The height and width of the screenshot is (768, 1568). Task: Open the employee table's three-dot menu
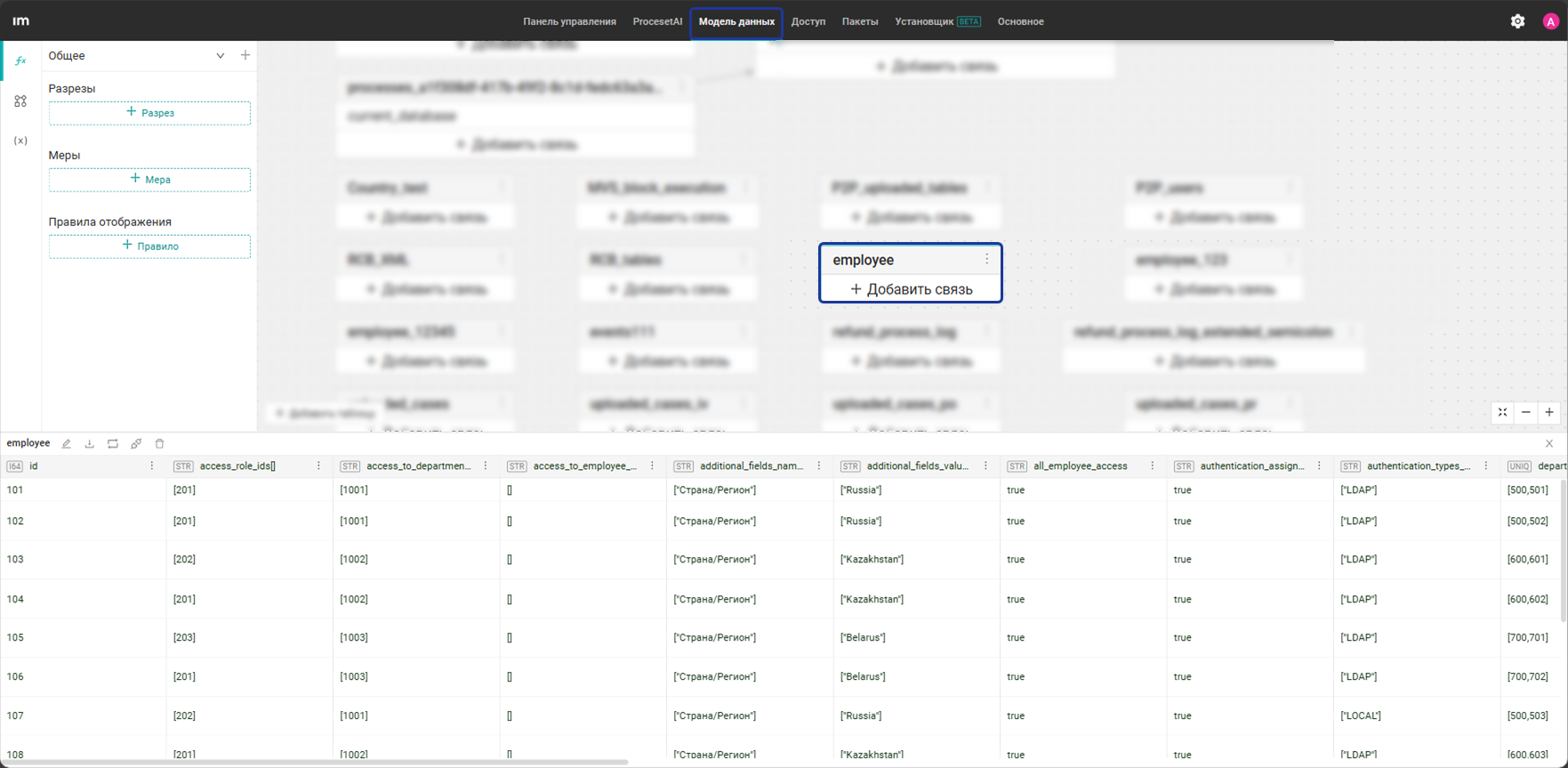coord(986,259)
